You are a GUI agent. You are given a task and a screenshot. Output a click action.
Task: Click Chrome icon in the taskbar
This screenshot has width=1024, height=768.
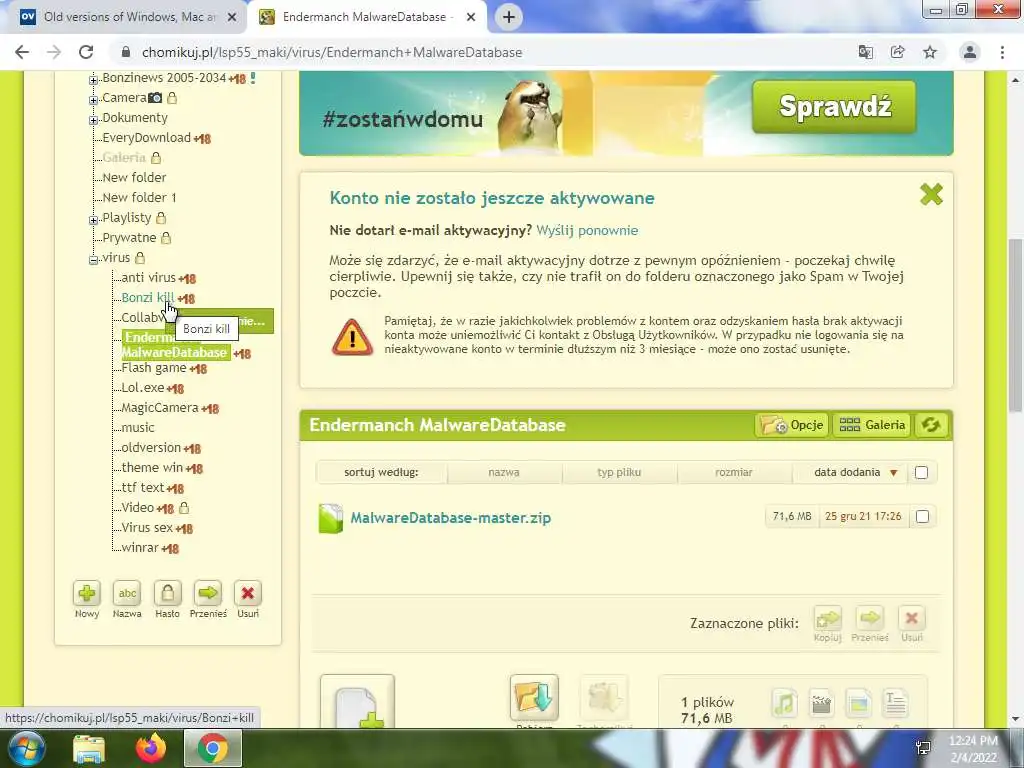pos(213,748)
